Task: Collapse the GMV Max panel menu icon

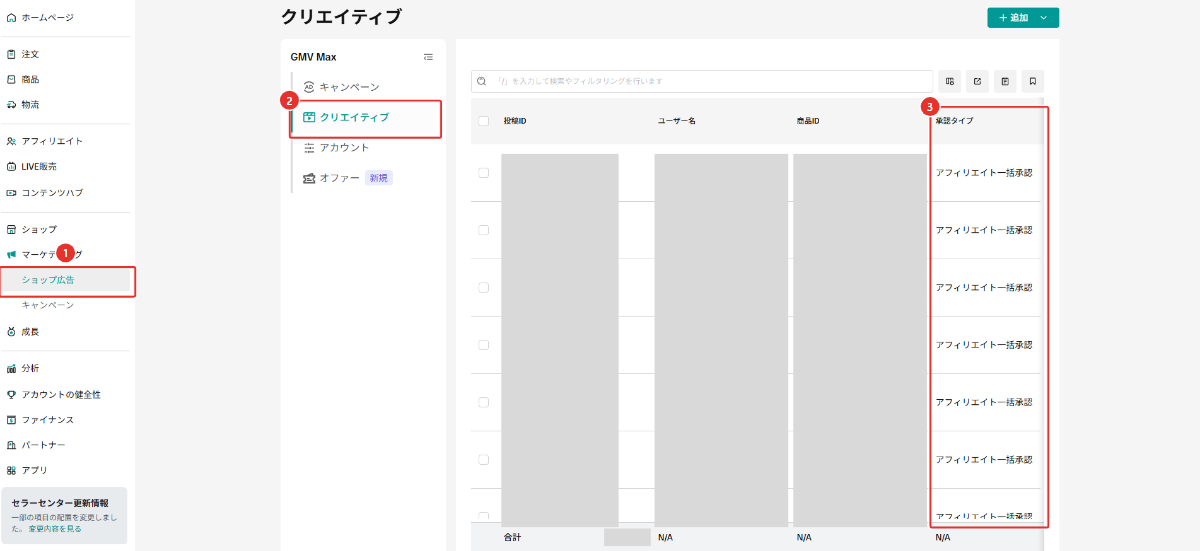Action: (428, 57)
